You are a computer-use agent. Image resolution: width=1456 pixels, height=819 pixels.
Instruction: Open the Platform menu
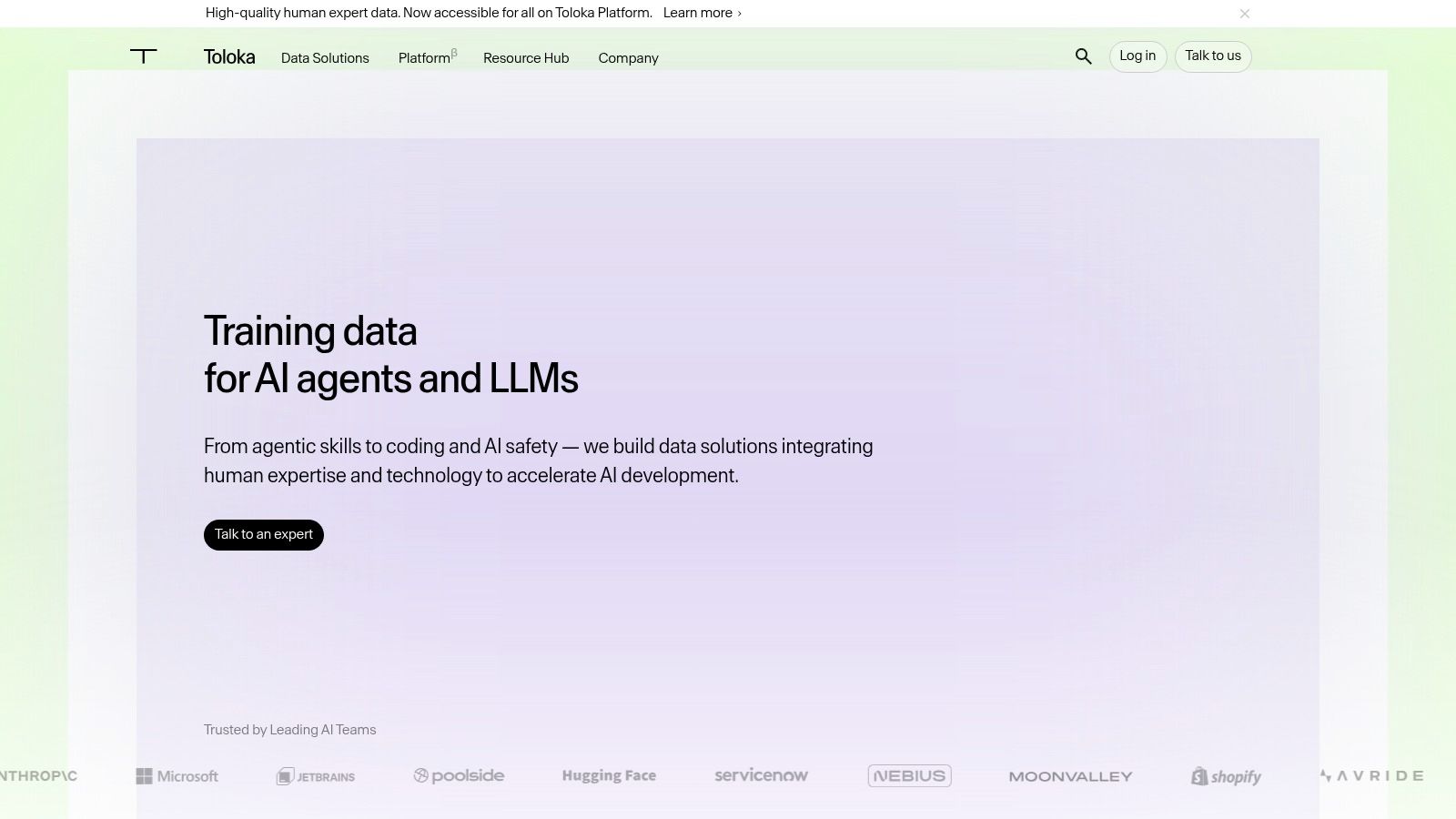pos(428,57)
